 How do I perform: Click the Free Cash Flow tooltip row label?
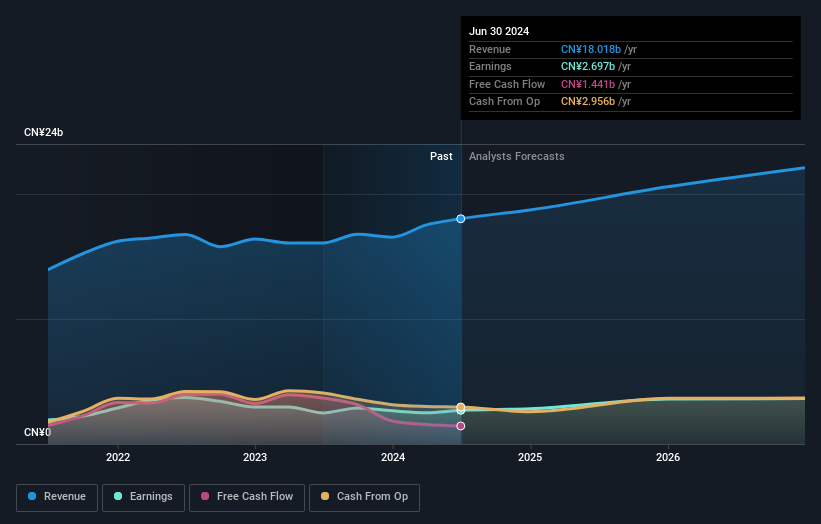(507, 84)
